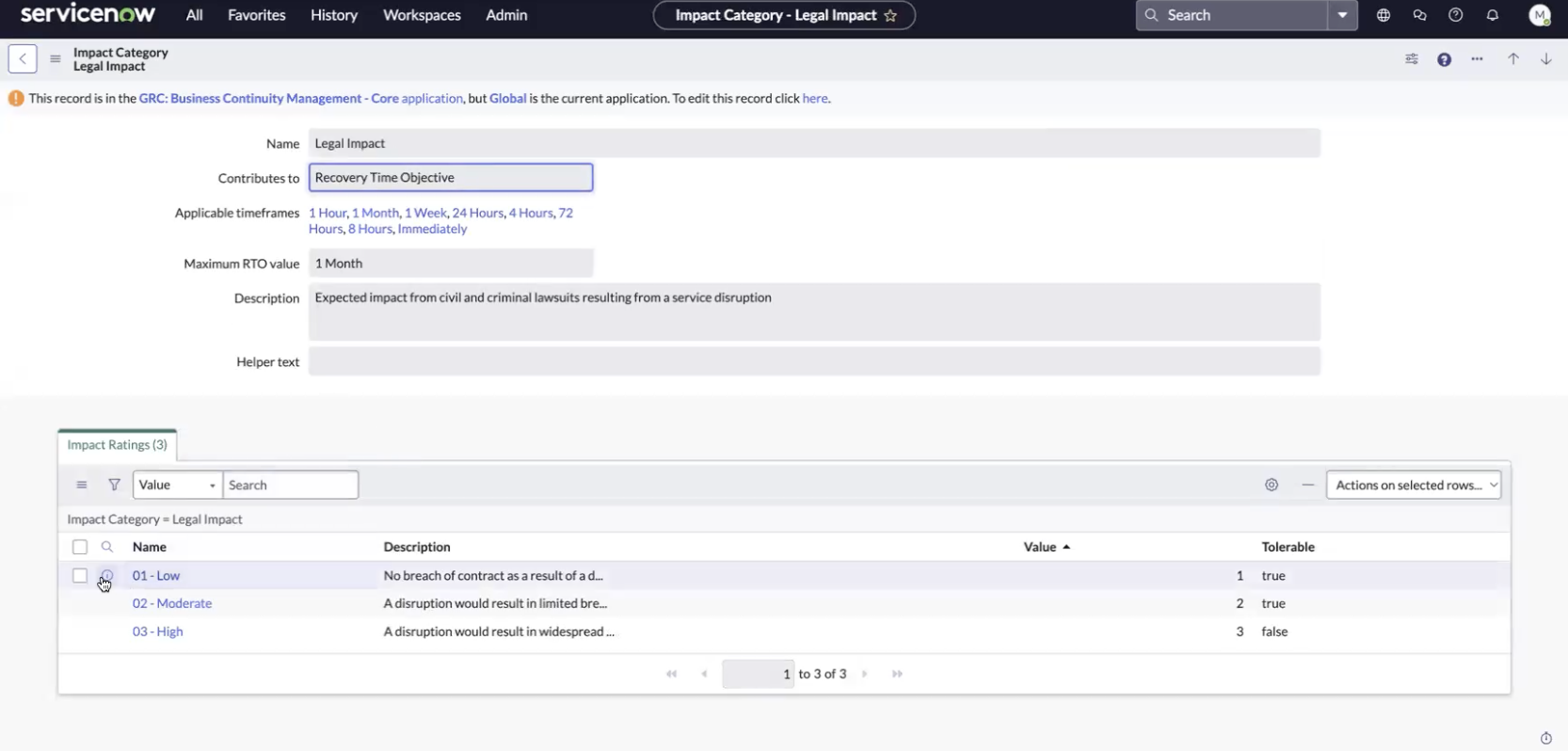
Task: Check the 01 - Low row checkbox
Action: pyautogui.click(x=80, y=576)
